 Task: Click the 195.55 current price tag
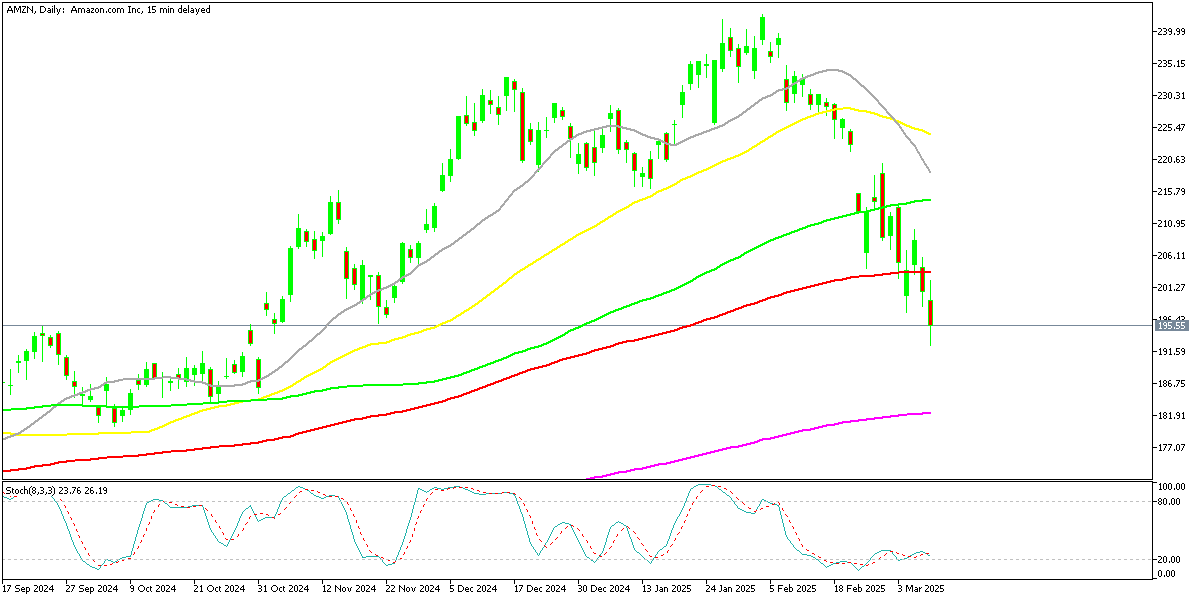point(1170,325)
